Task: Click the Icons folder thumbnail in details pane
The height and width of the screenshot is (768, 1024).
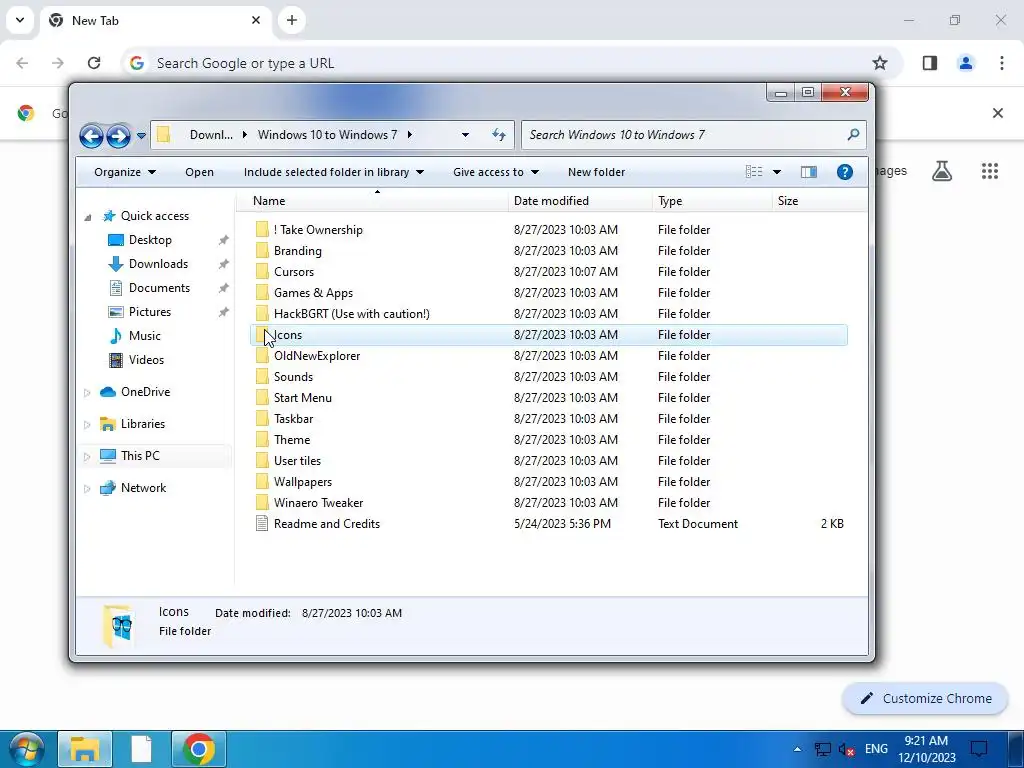Action: pos(118,626)
